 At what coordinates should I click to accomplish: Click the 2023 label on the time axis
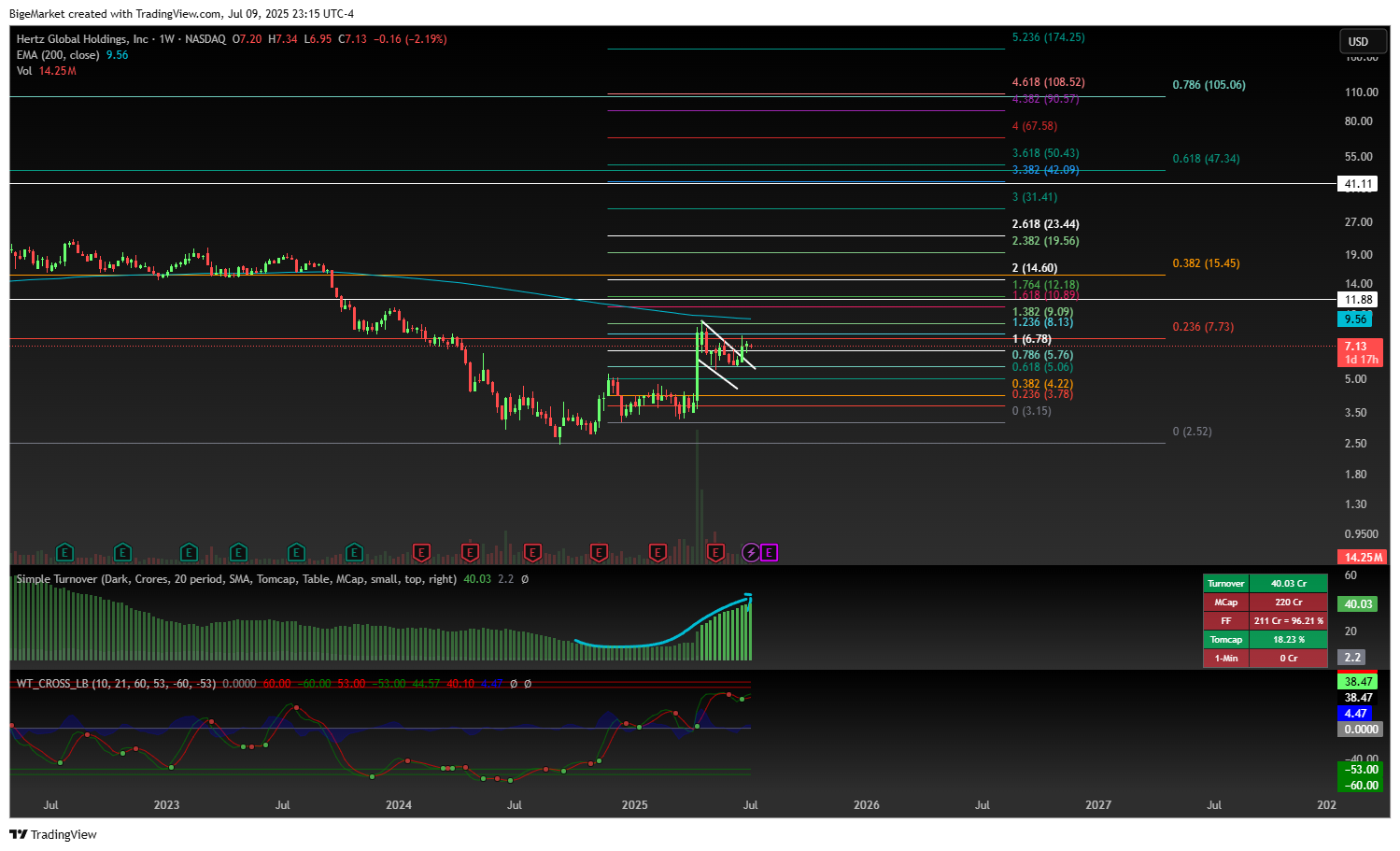166,805
